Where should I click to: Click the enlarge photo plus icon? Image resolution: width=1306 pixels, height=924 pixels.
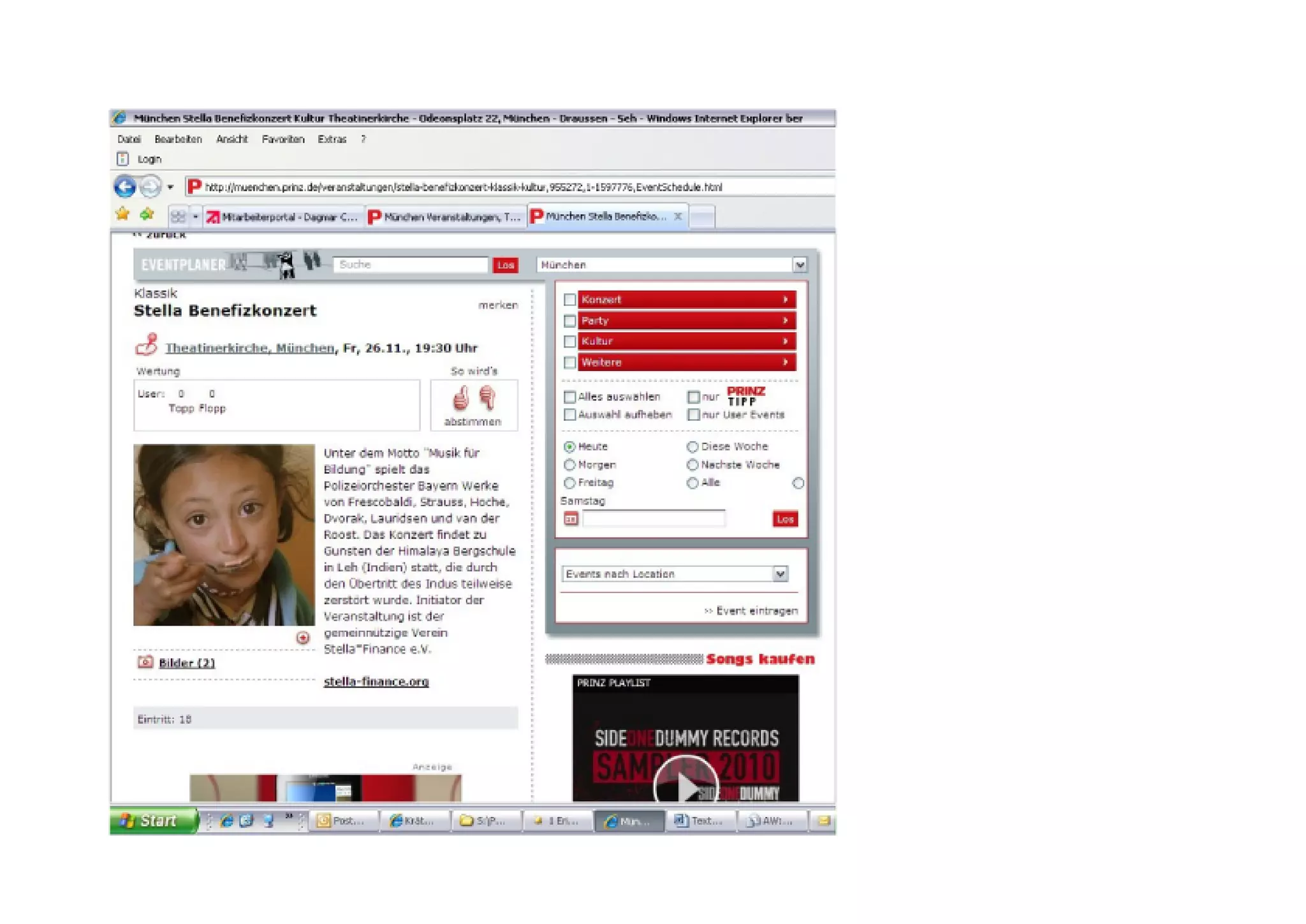[x=303, y=638]
